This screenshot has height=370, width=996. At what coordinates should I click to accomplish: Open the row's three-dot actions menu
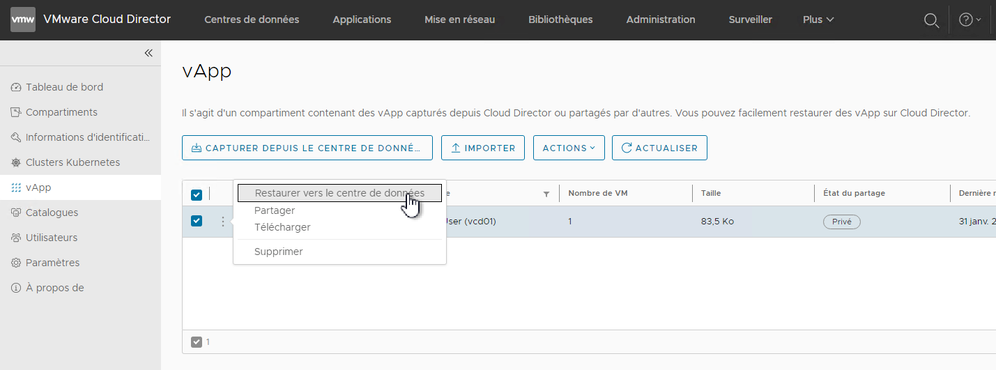point(222,221)
